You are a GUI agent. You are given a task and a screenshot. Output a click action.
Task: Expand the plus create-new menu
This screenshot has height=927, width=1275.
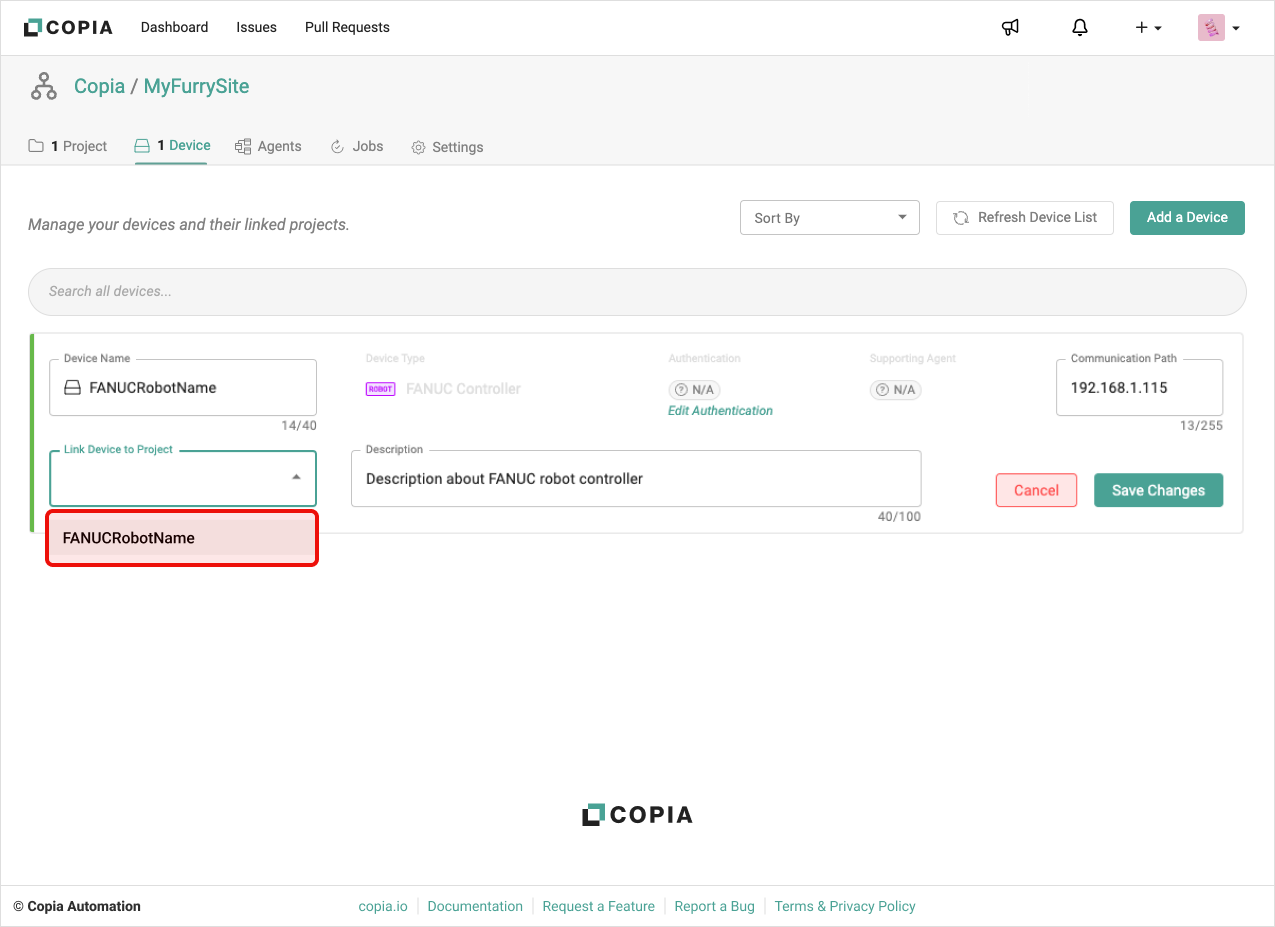pyautogui.click(x=1147, y=28)
